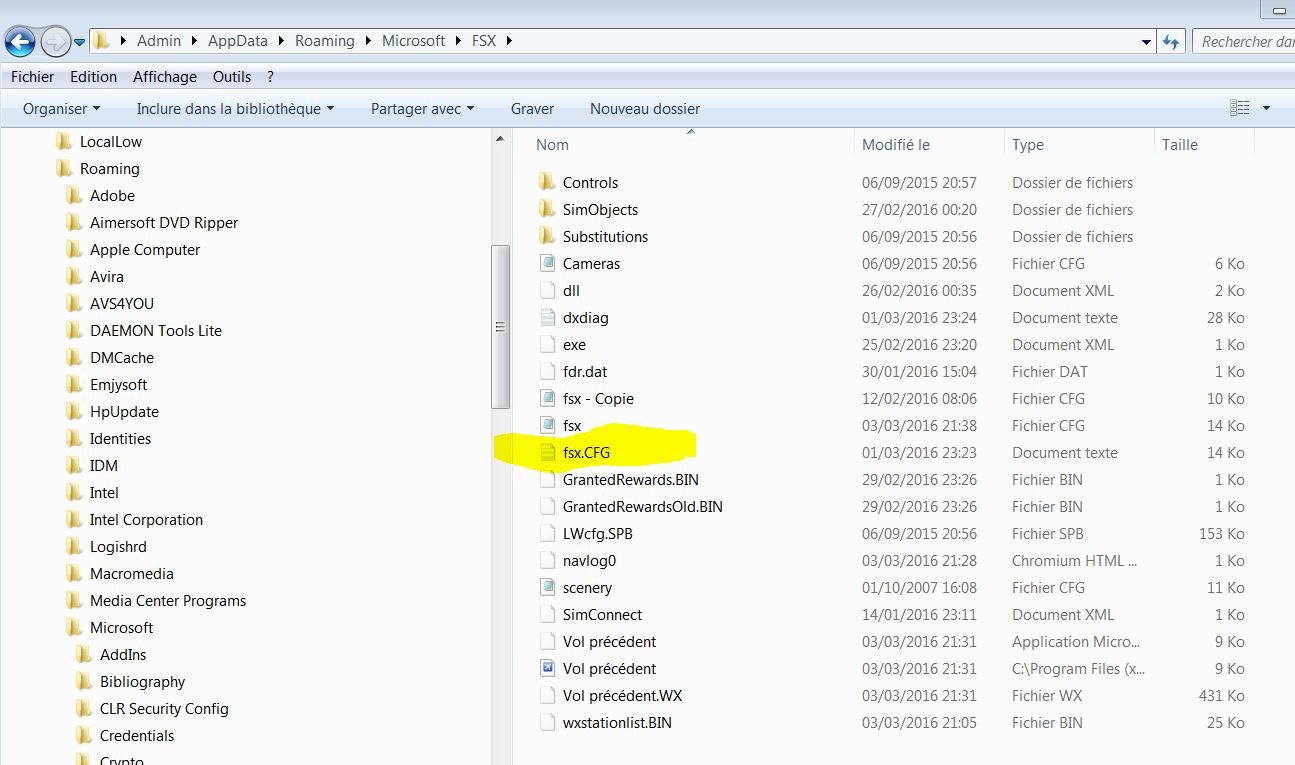Select the LWcfg.SPB file icon
This screenshot has height=765, width=1295.
(x=547, y=533)
